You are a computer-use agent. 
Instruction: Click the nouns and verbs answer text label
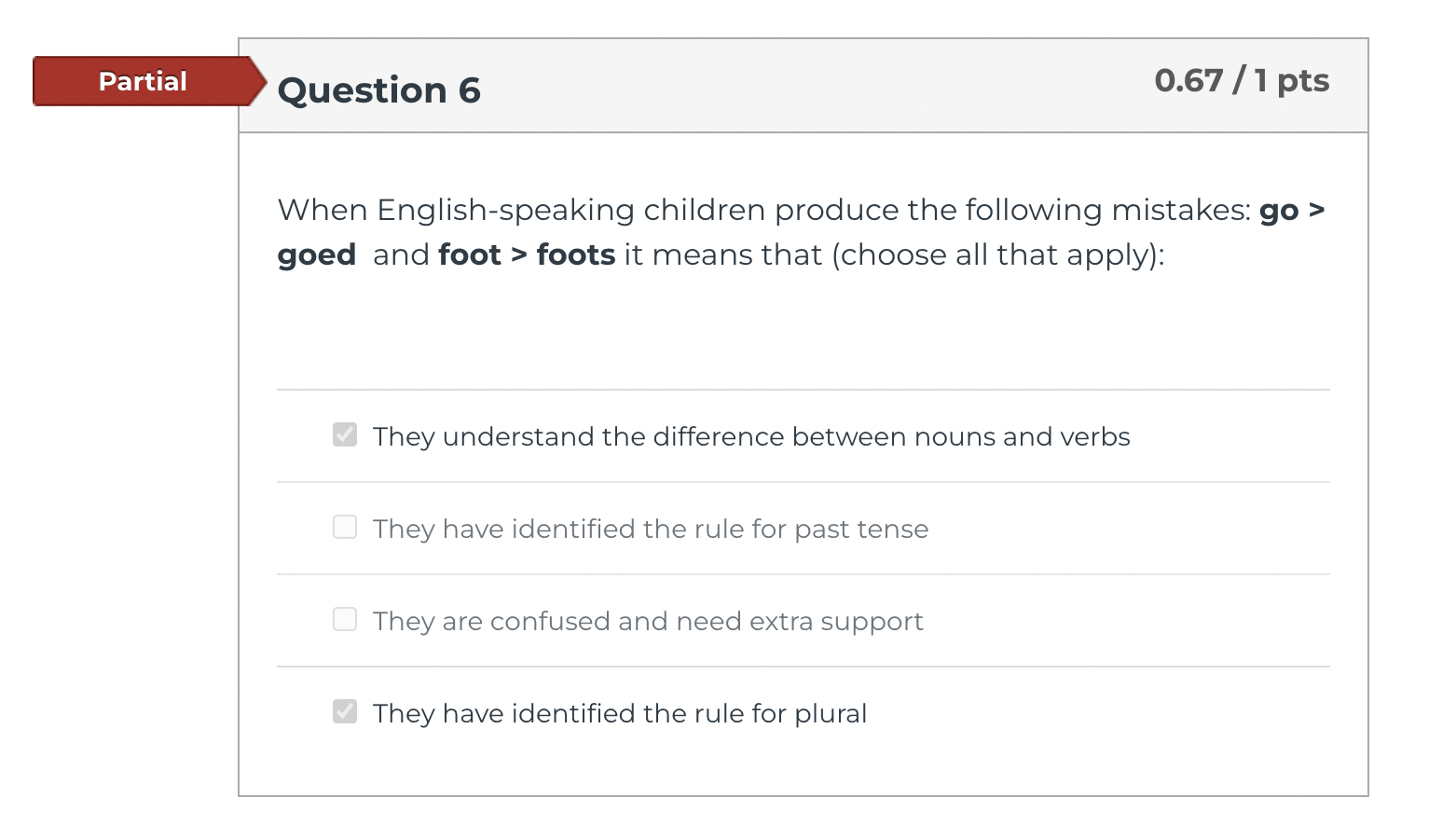pos(750,436)
